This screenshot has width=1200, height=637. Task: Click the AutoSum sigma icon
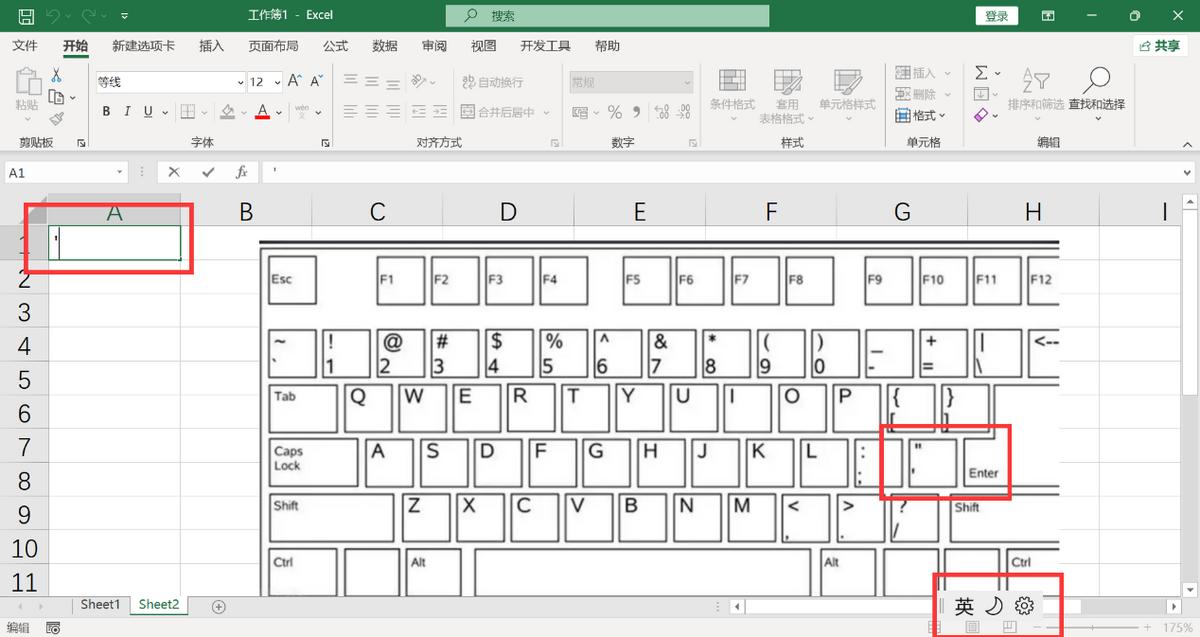tap(981, 73)
